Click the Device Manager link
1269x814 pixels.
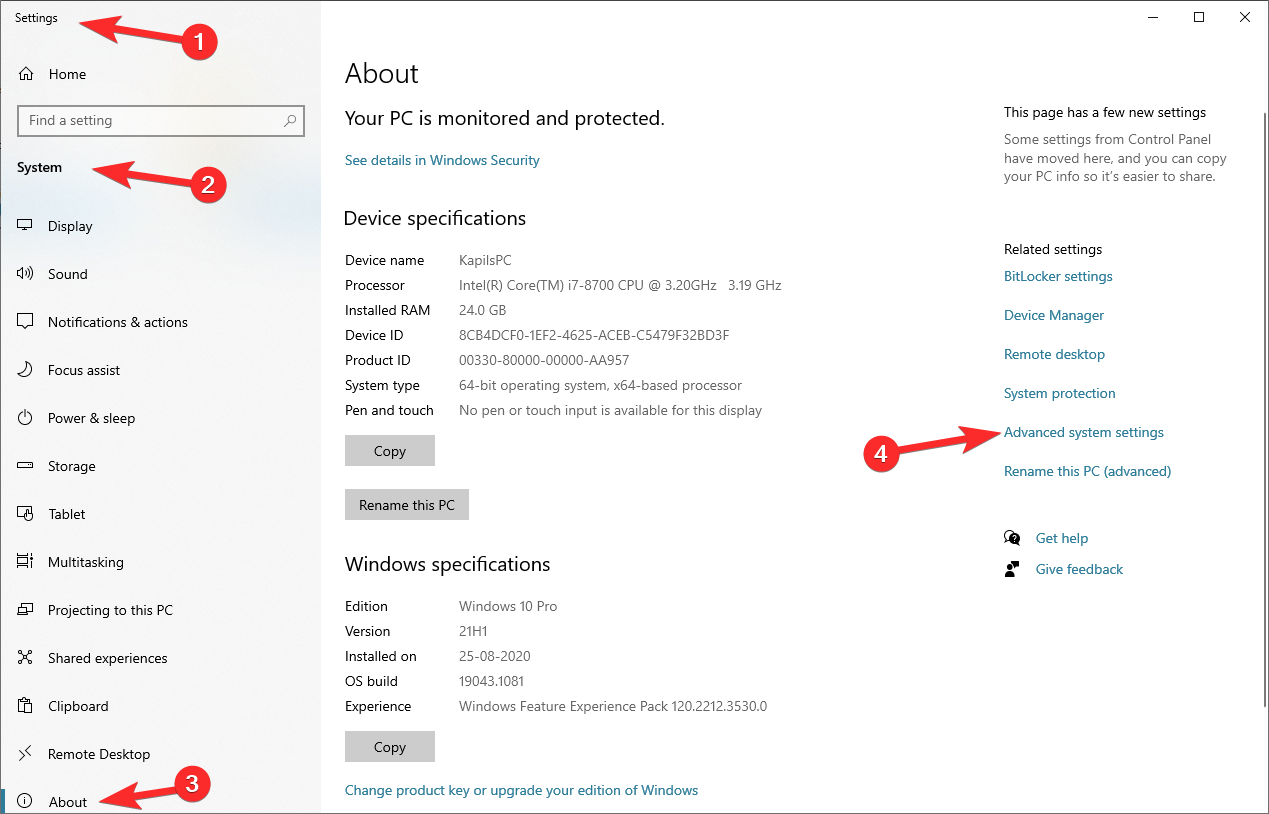tap(1053, 315)
